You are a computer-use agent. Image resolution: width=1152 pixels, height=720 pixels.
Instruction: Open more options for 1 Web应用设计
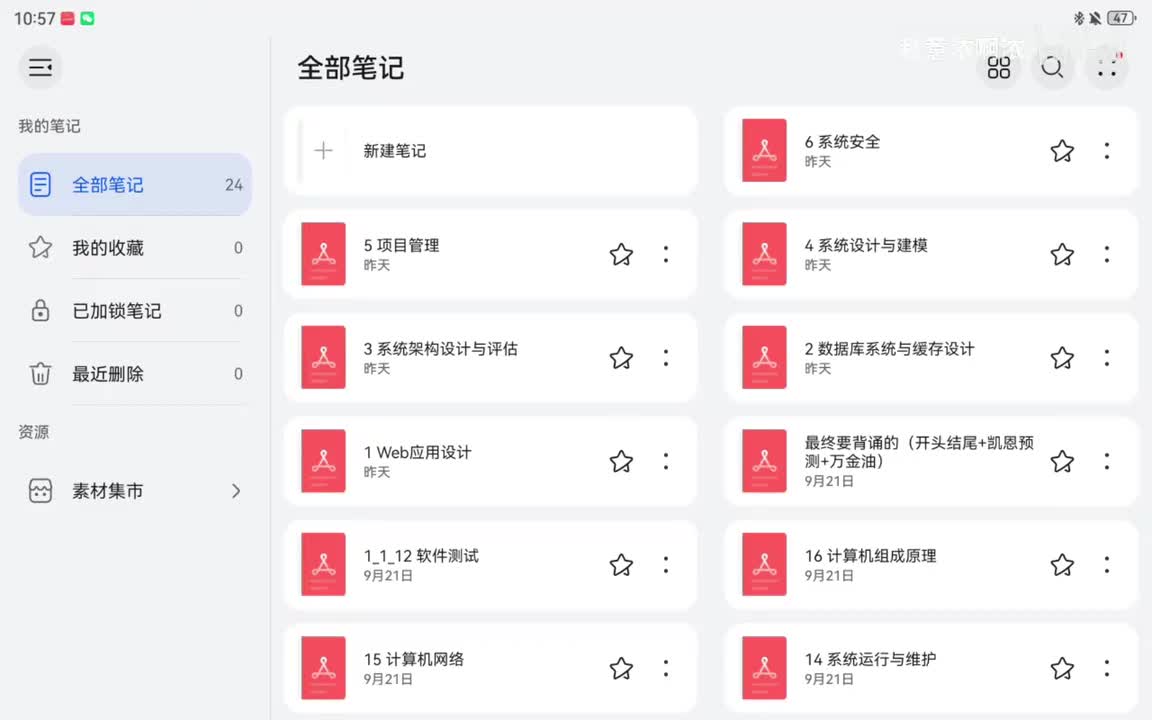tap(666, 461)
